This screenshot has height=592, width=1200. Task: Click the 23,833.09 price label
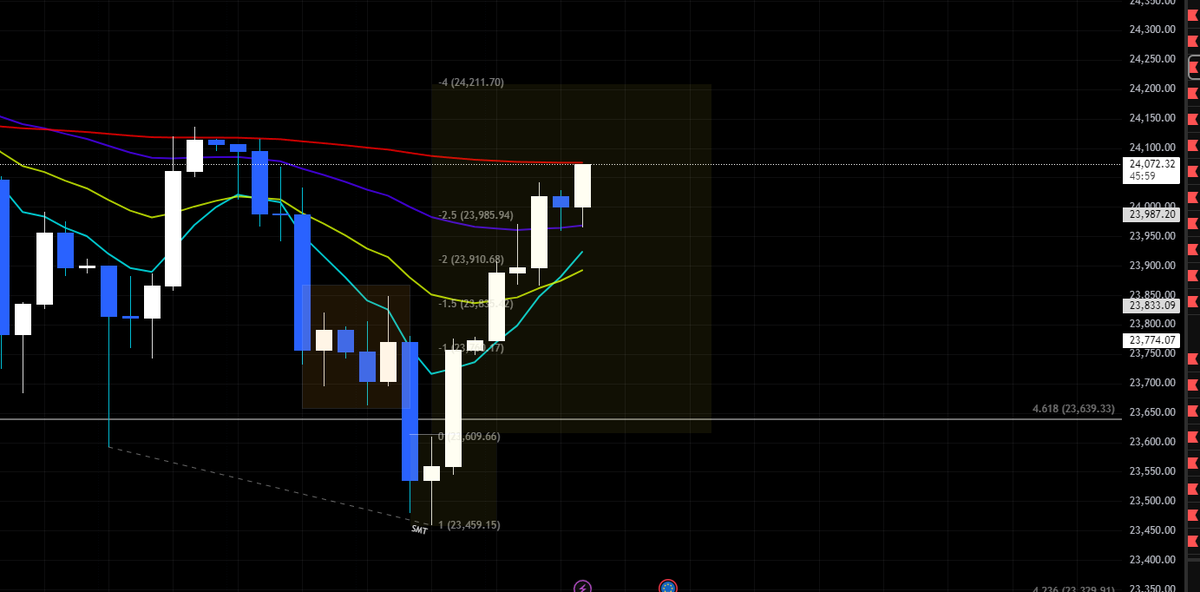[x=1151, y=305]
